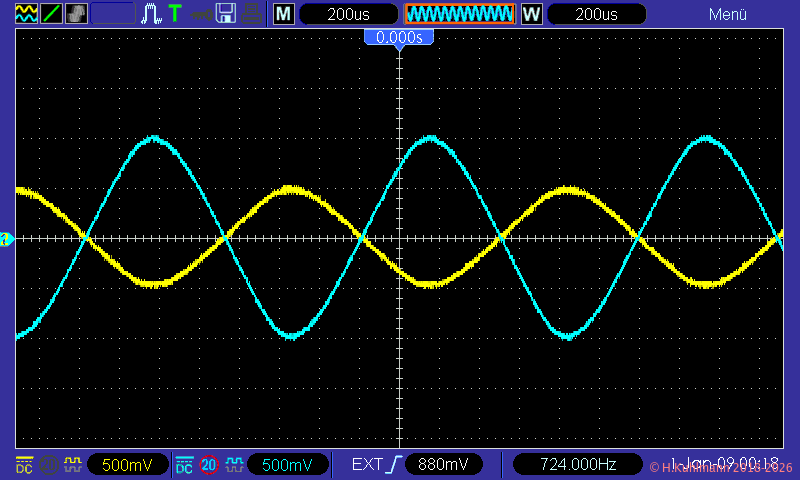
Task: Select the green diagonal line icon
Action: pyautogui.click(x=51, y=14)
